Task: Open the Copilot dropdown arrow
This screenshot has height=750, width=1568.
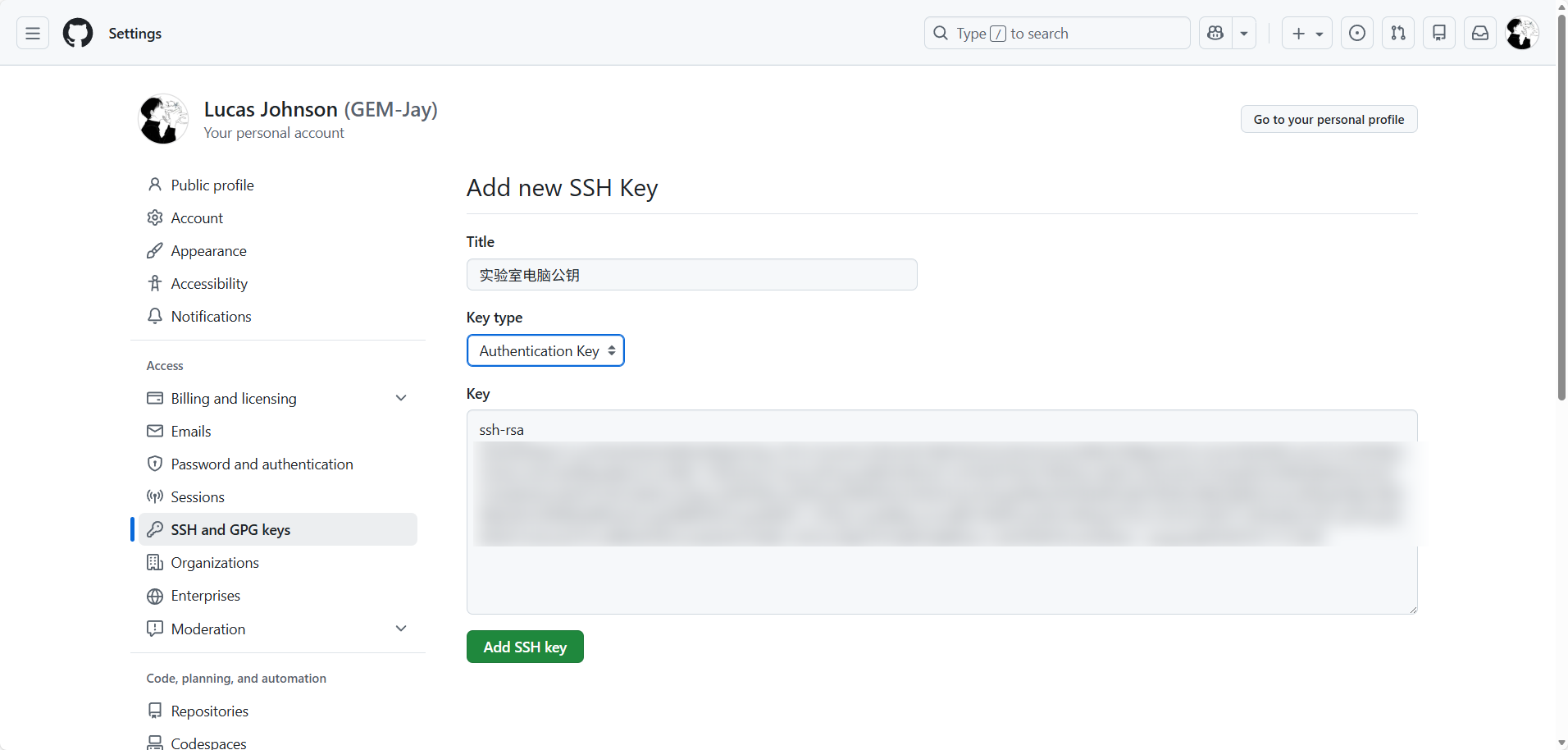Action: (x=1244, y=33)
